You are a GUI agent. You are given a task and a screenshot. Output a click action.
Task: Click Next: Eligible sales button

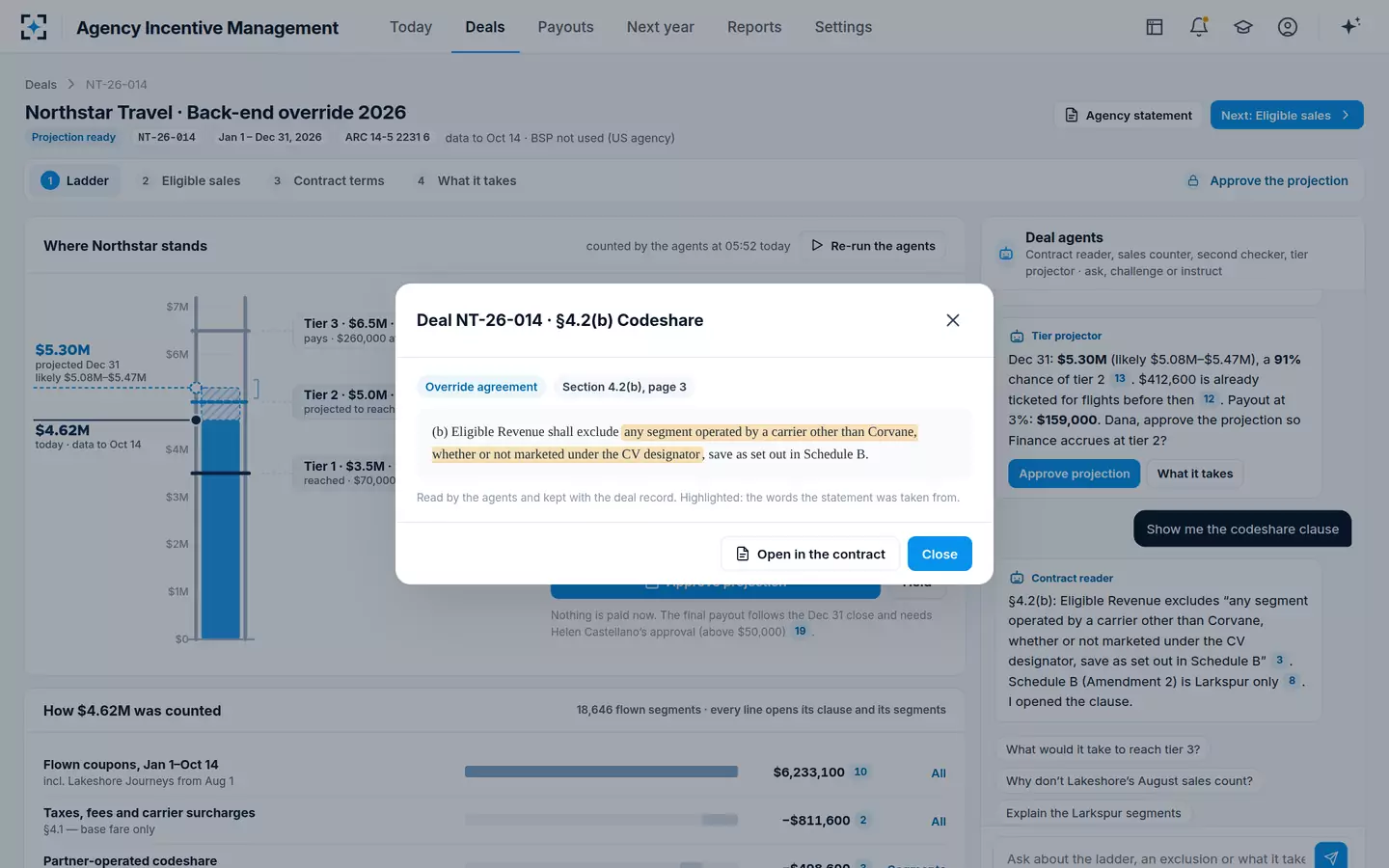(x=1287, y=115)
